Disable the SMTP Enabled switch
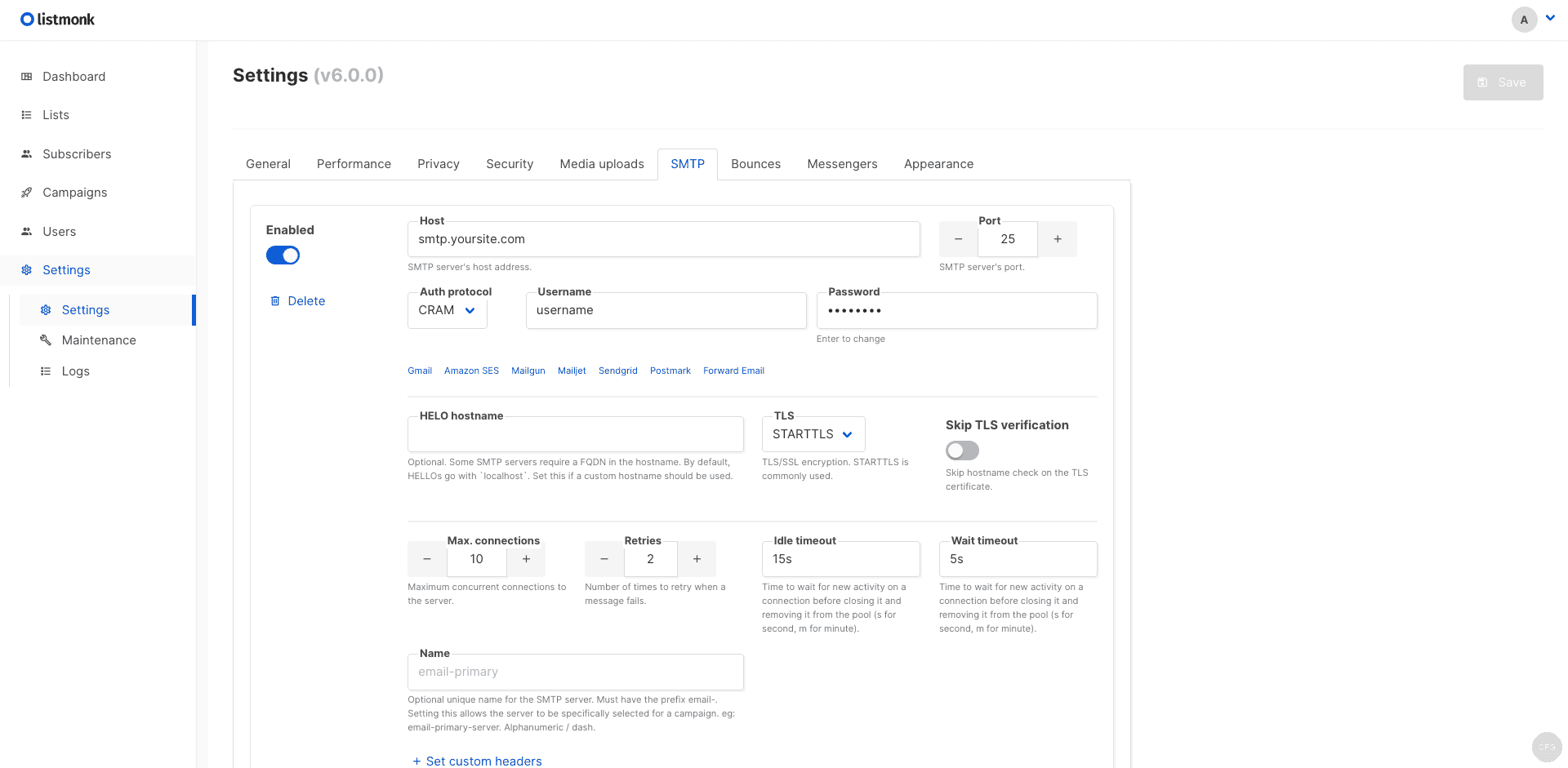1568x768 pixels. point(283,255)
